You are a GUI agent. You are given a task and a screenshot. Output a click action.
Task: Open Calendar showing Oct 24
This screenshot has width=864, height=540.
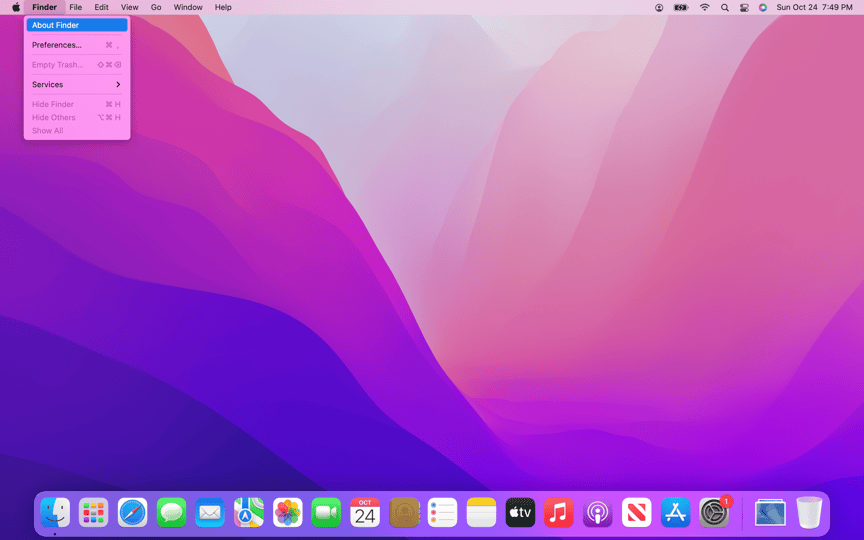pos(365,512)
